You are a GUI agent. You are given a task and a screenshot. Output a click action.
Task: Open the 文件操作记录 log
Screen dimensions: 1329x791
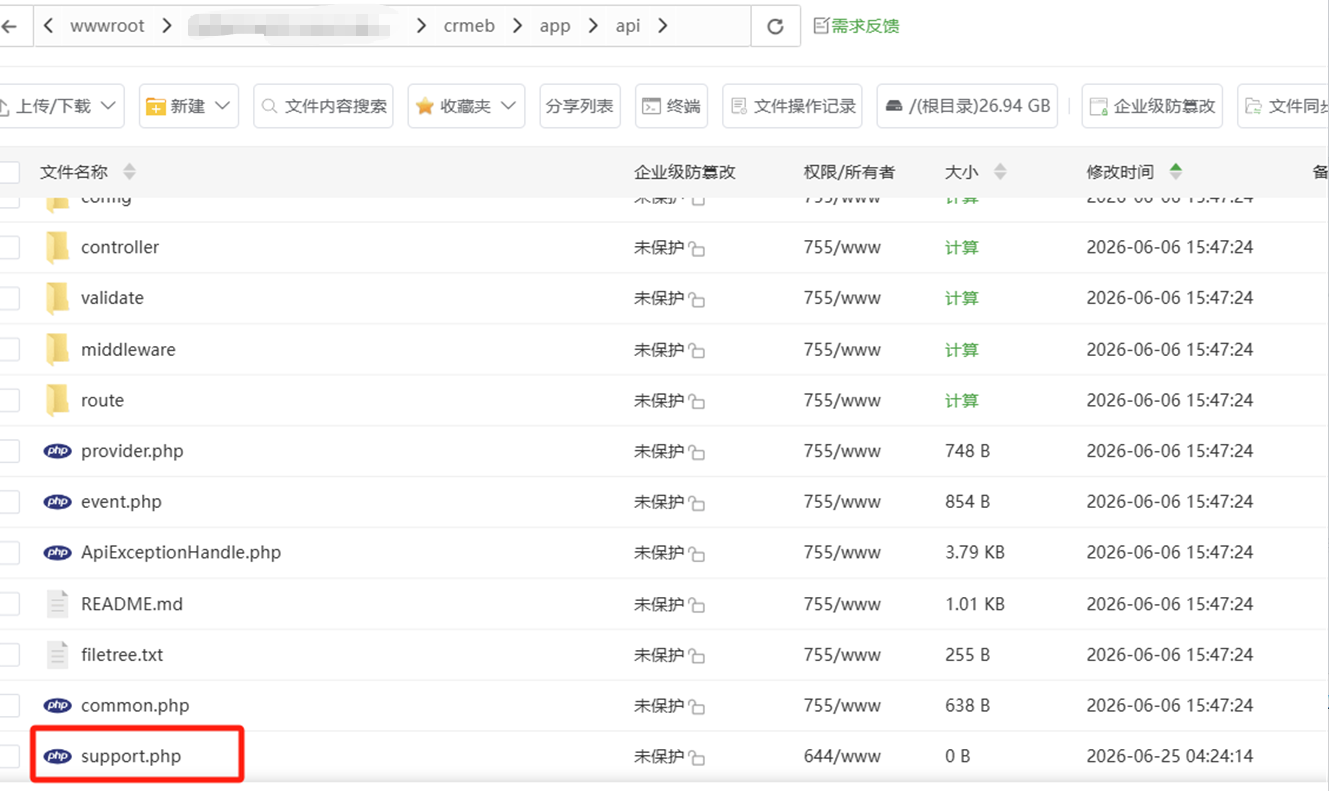[794, 106]
